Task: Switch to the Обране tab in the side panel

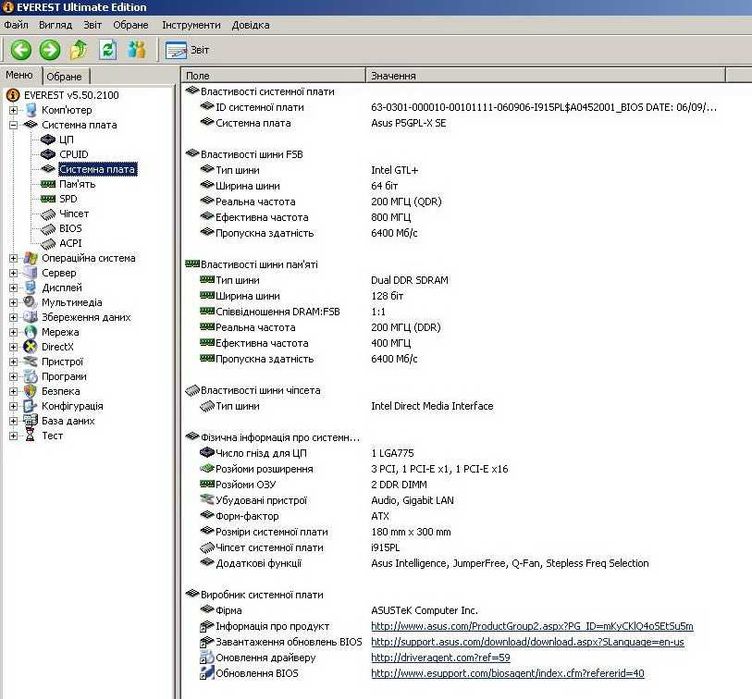Action: 64,76
